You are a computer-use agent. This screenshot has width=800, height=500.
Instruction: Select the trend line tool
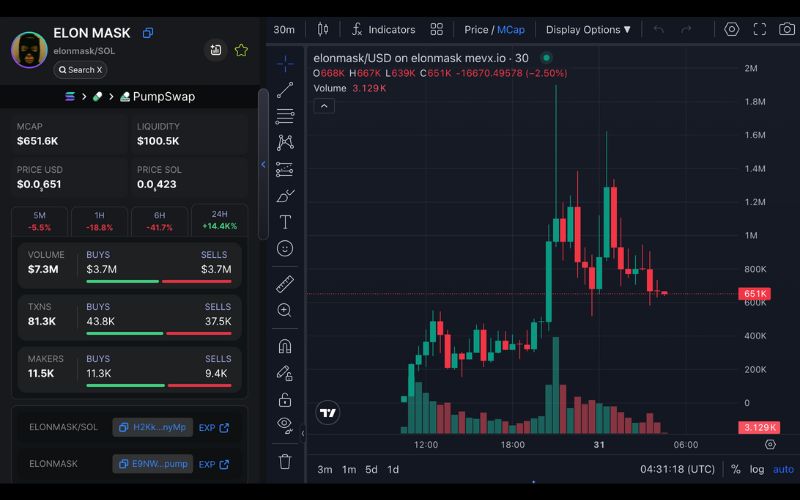click(285, 90)
